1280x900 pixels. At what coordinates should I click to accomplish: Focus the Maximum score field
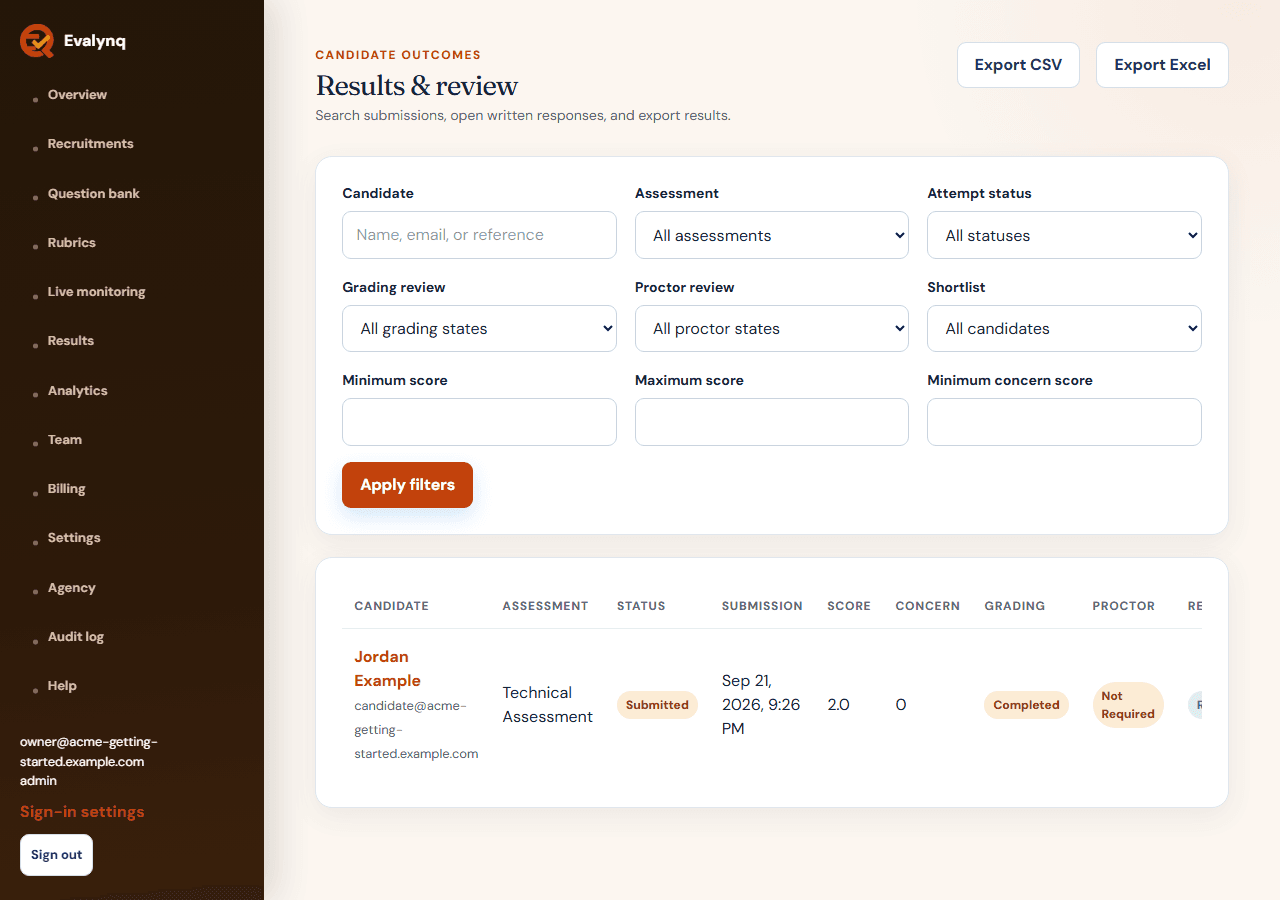772,422
